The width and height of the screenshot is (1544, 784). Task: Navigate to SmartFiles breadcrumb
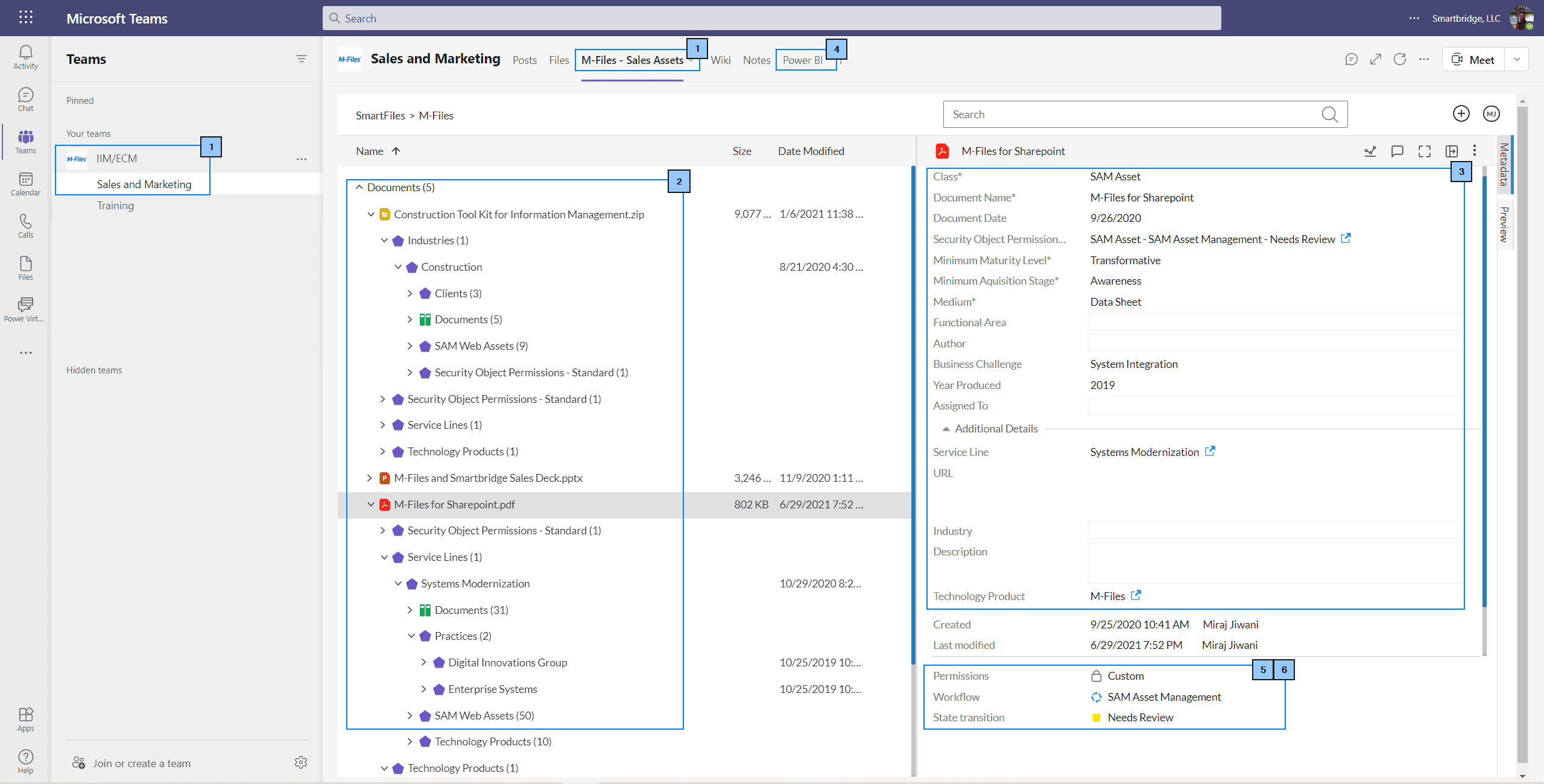(x=380, y=115)
